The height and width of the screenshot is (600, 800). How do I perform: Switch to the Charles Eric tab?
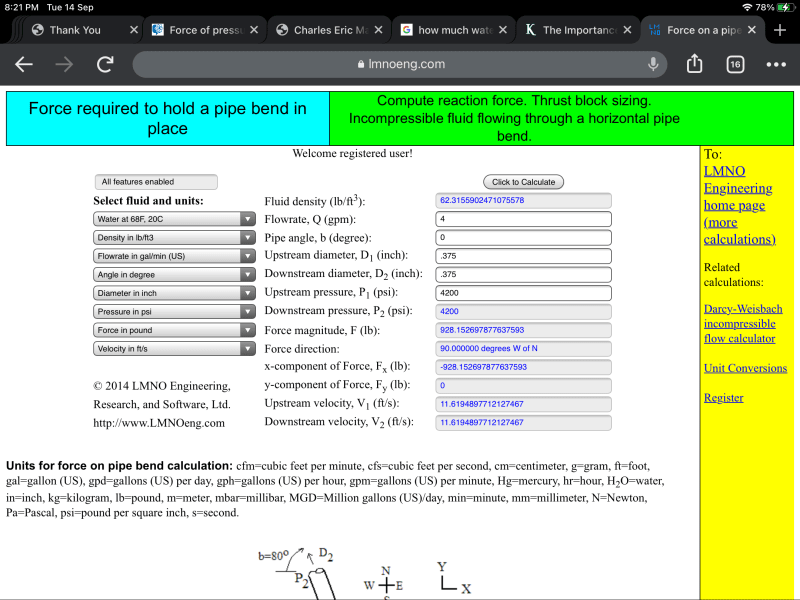[x=330, y=30]
